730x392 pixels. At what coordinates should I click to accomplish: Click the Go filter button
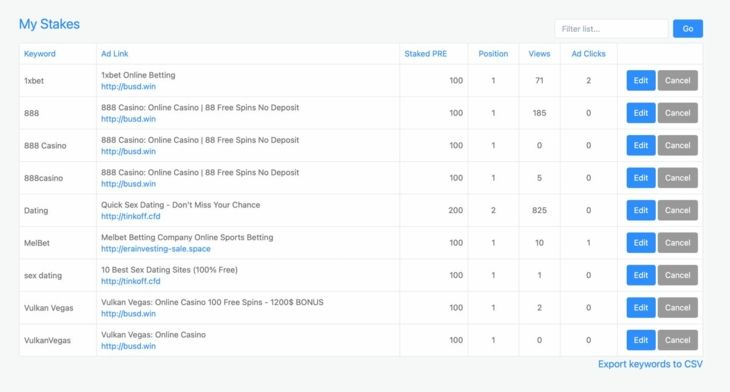click(x=688, y=29)
